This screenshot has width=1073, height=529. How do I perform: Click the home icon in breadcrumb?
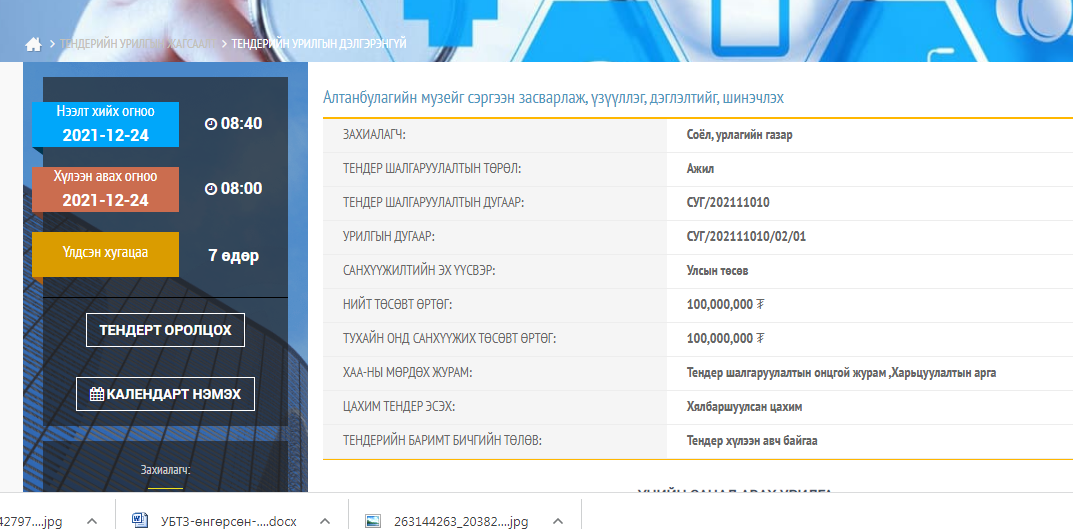point(33,44)
